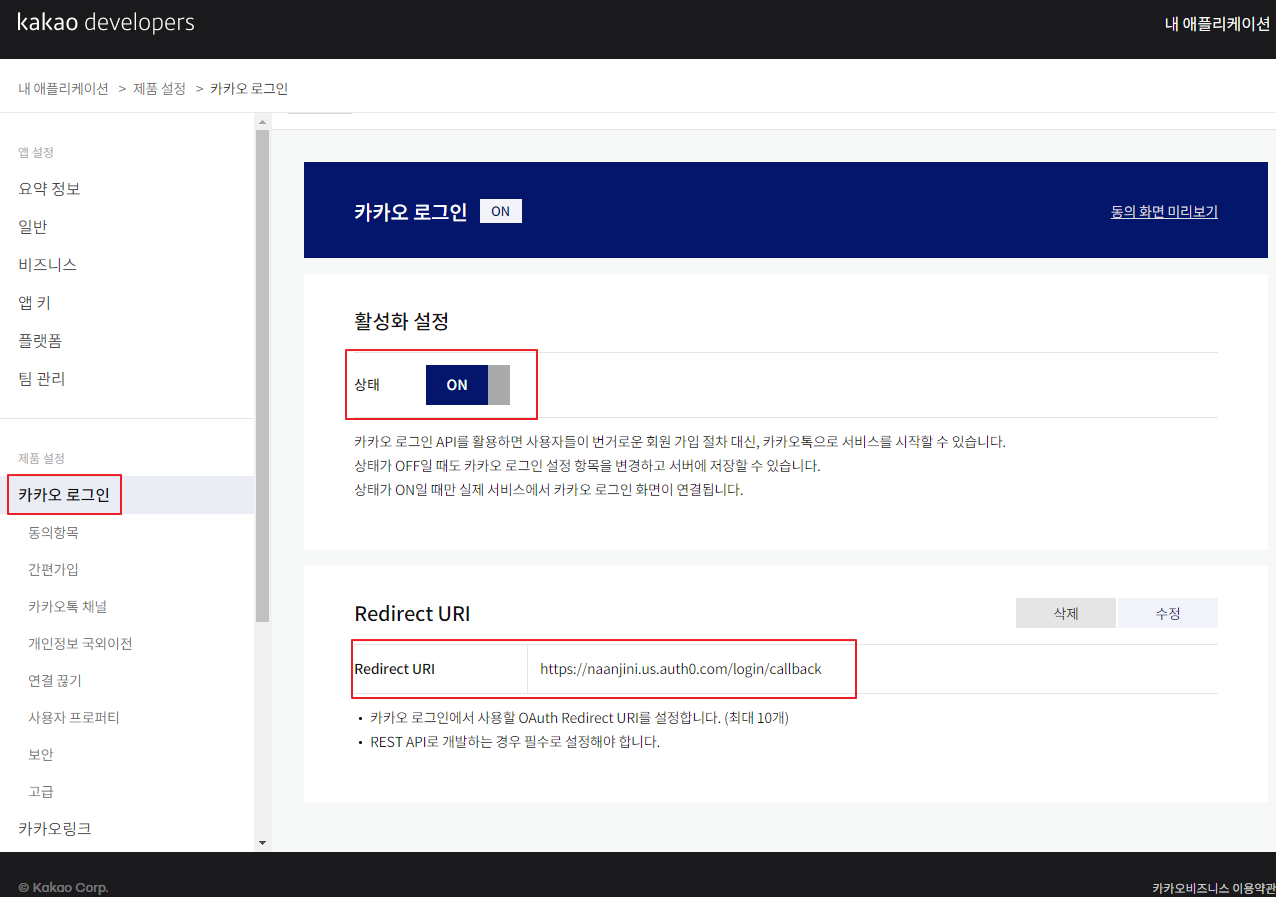This screenshot has width=1276, height=897.
Task: Open 개인정보 국외이전 submenu item
Action: pyautogui.click(x=80, y=643)
